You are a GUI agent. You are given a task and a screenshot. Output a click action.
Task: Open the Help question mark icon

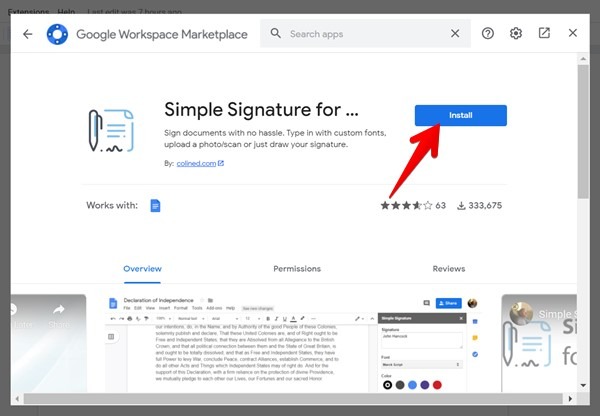tap(488, 34)
